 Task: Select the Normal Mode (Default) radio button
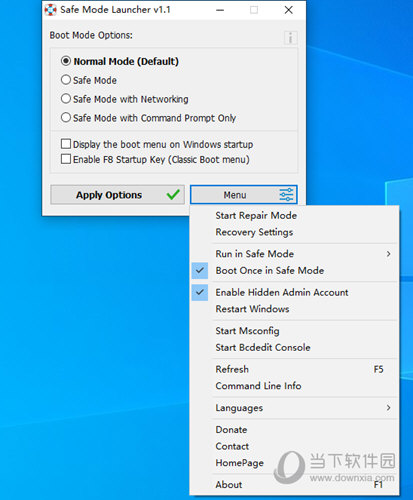(x=66, y=61)
